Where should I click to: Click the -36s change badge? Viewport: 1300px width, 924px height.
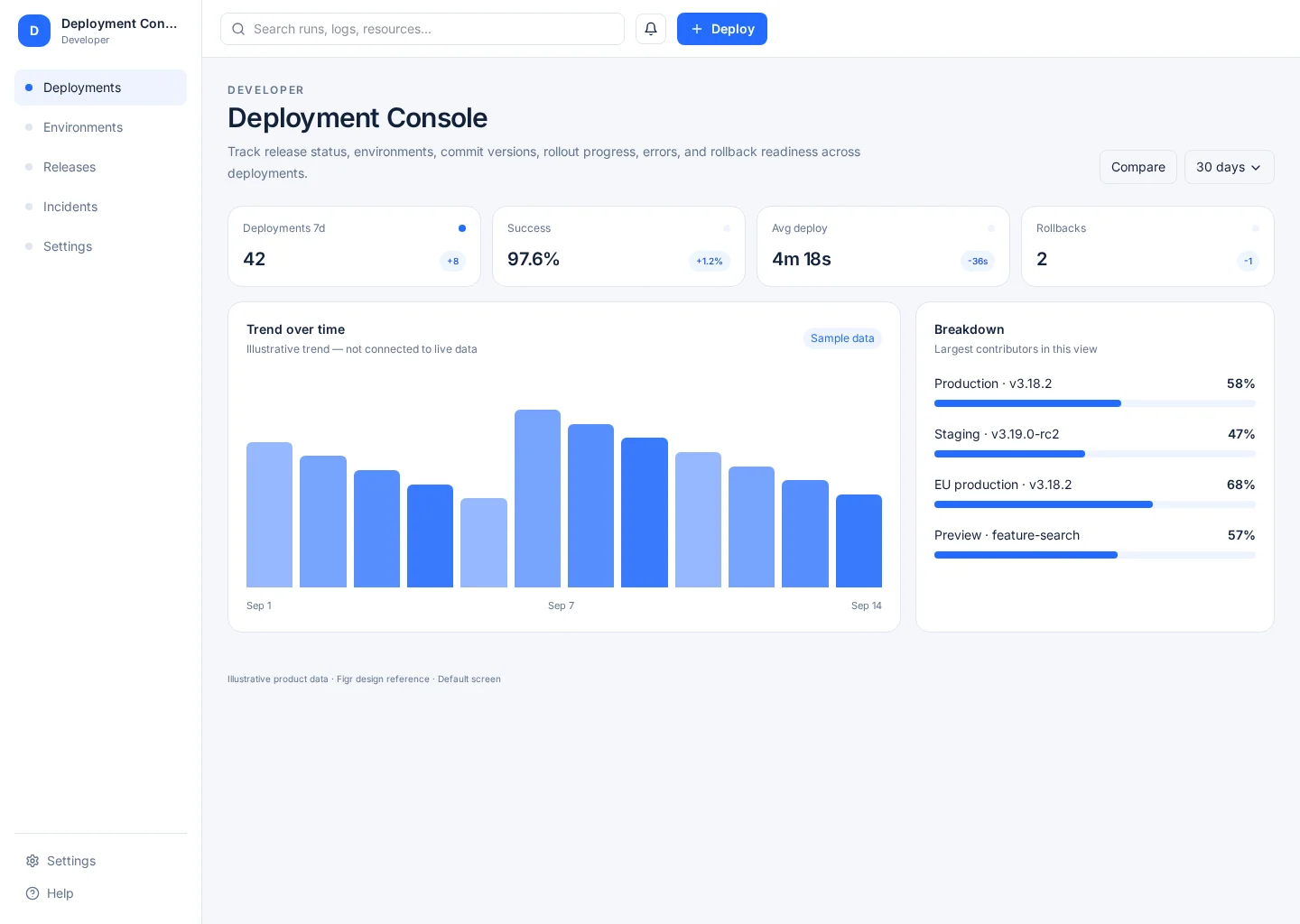(978, 261)
